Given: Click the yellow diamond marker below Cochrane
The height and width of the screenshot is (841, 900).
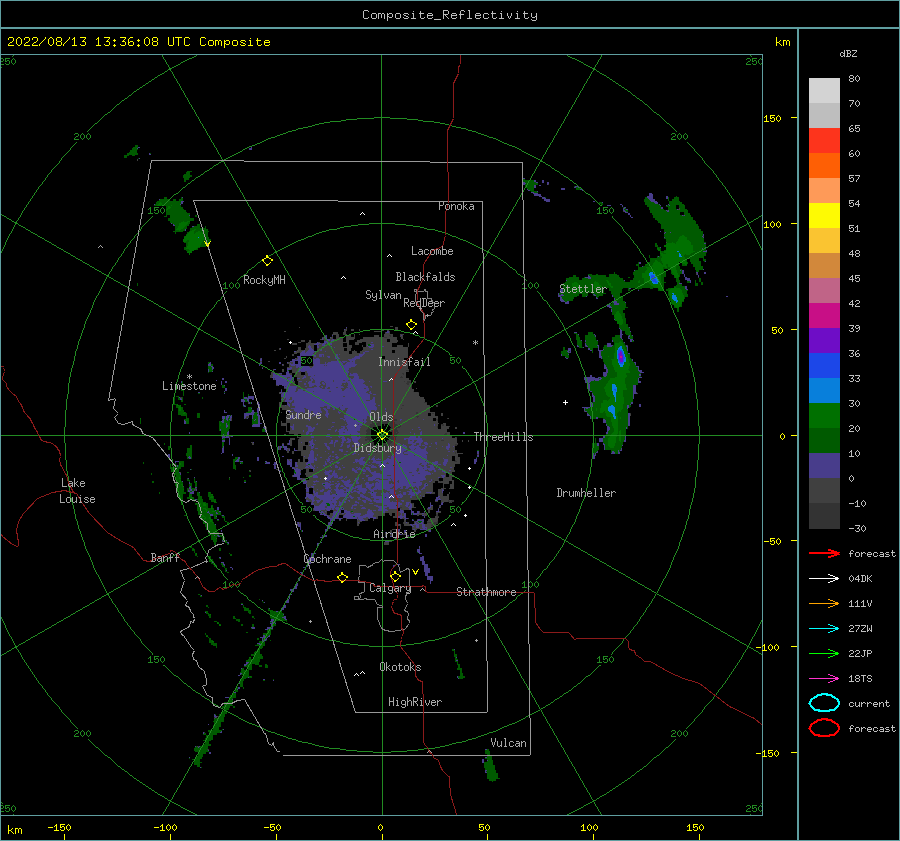Looking at the screenshot, I should [342, 578].
